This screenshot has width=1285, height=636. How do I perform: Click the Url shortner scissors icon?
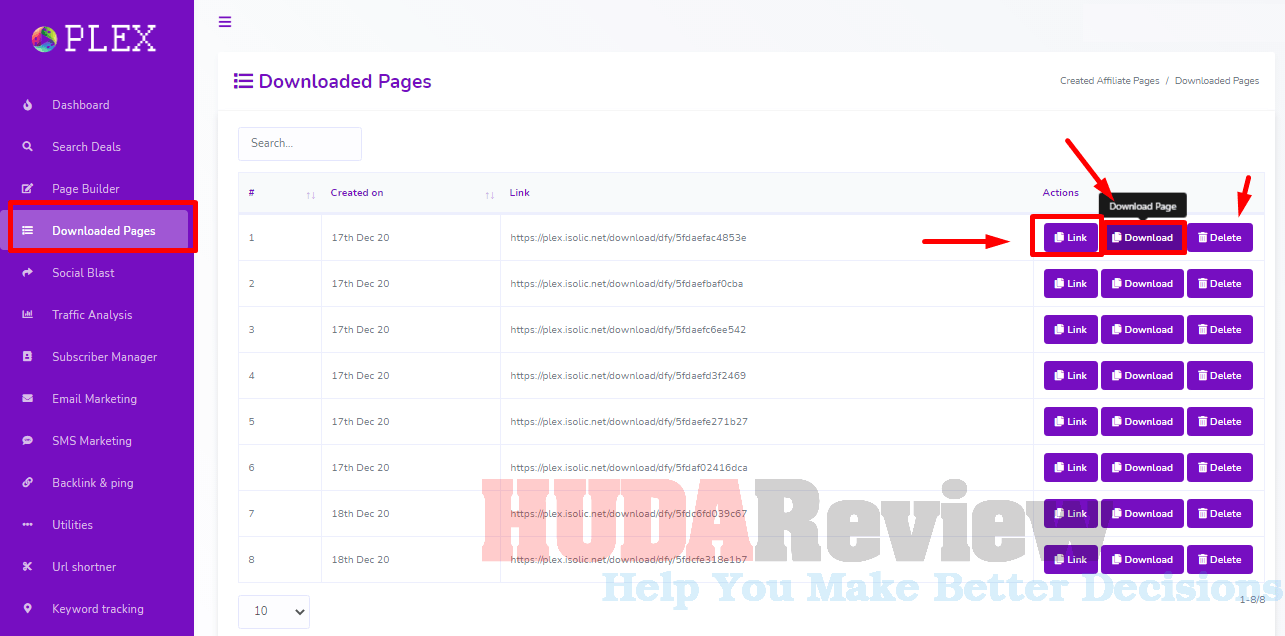[28, 567]
